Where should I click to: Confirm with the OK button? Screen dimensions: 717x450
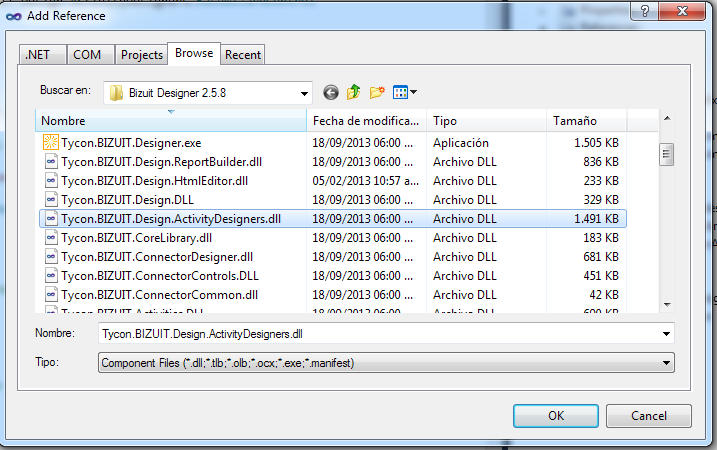coord(556,416)
